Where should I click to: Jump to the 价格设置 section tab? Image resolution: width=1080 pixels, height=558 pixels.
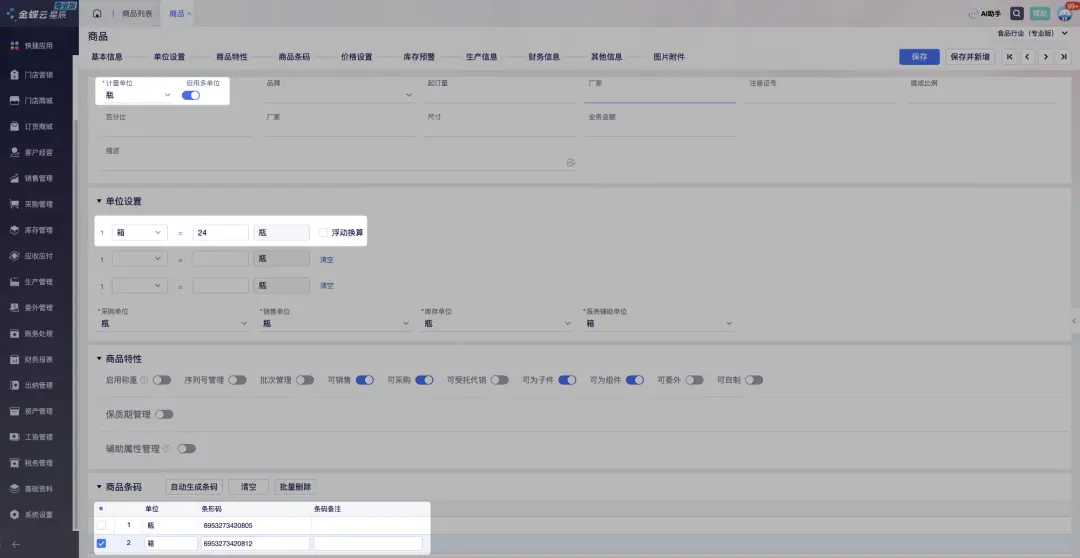click(x=356, y=57)
